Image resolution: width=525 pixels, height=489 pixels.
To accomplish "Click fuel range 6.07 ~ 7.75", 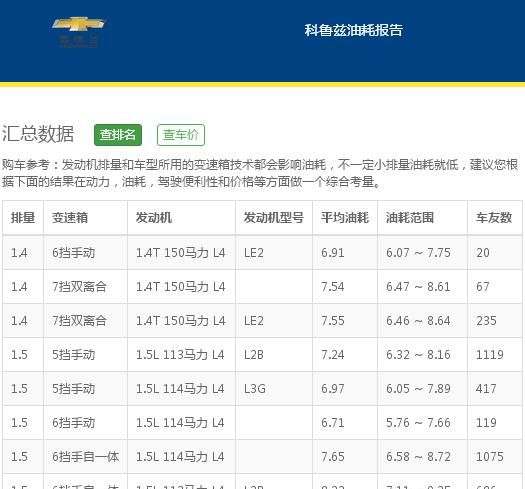I will [418, 253].
